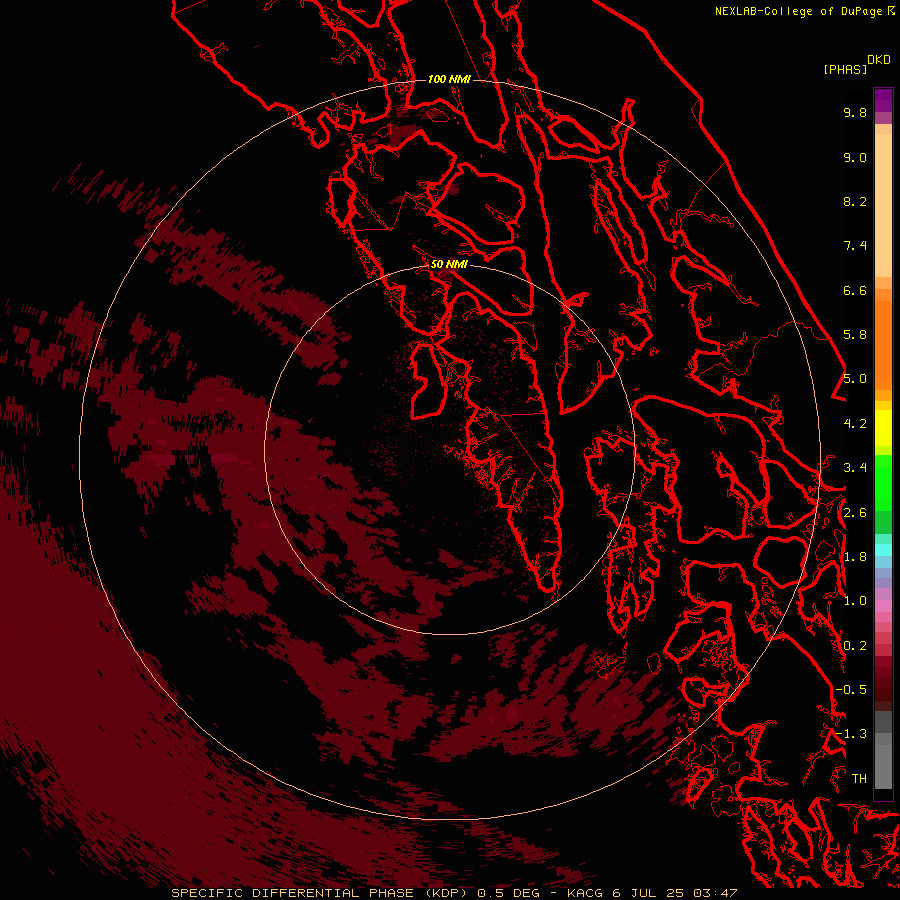Click the 5.8 legend value

[x=855, y=335]
